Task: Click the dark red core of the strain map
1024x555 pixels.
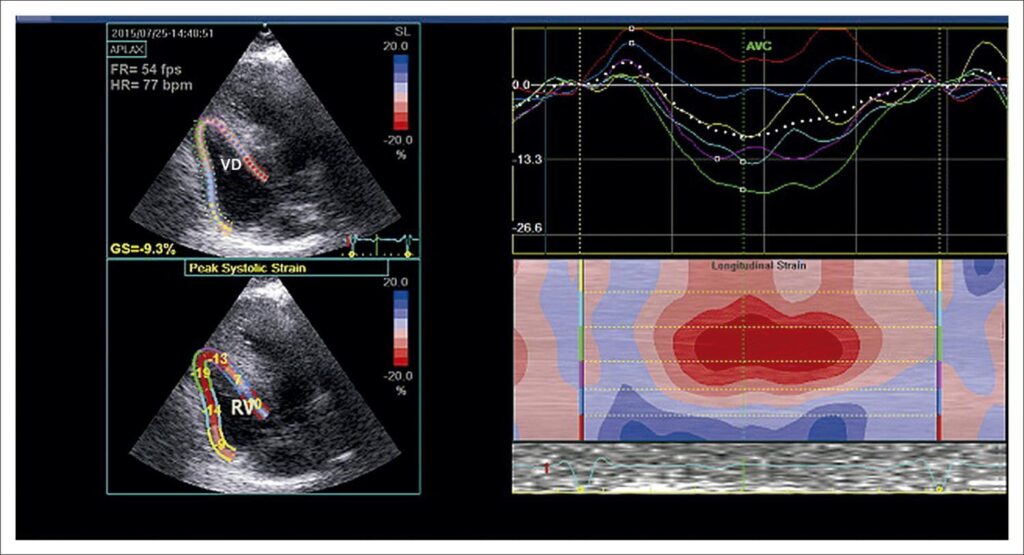Action: point(767,344)
